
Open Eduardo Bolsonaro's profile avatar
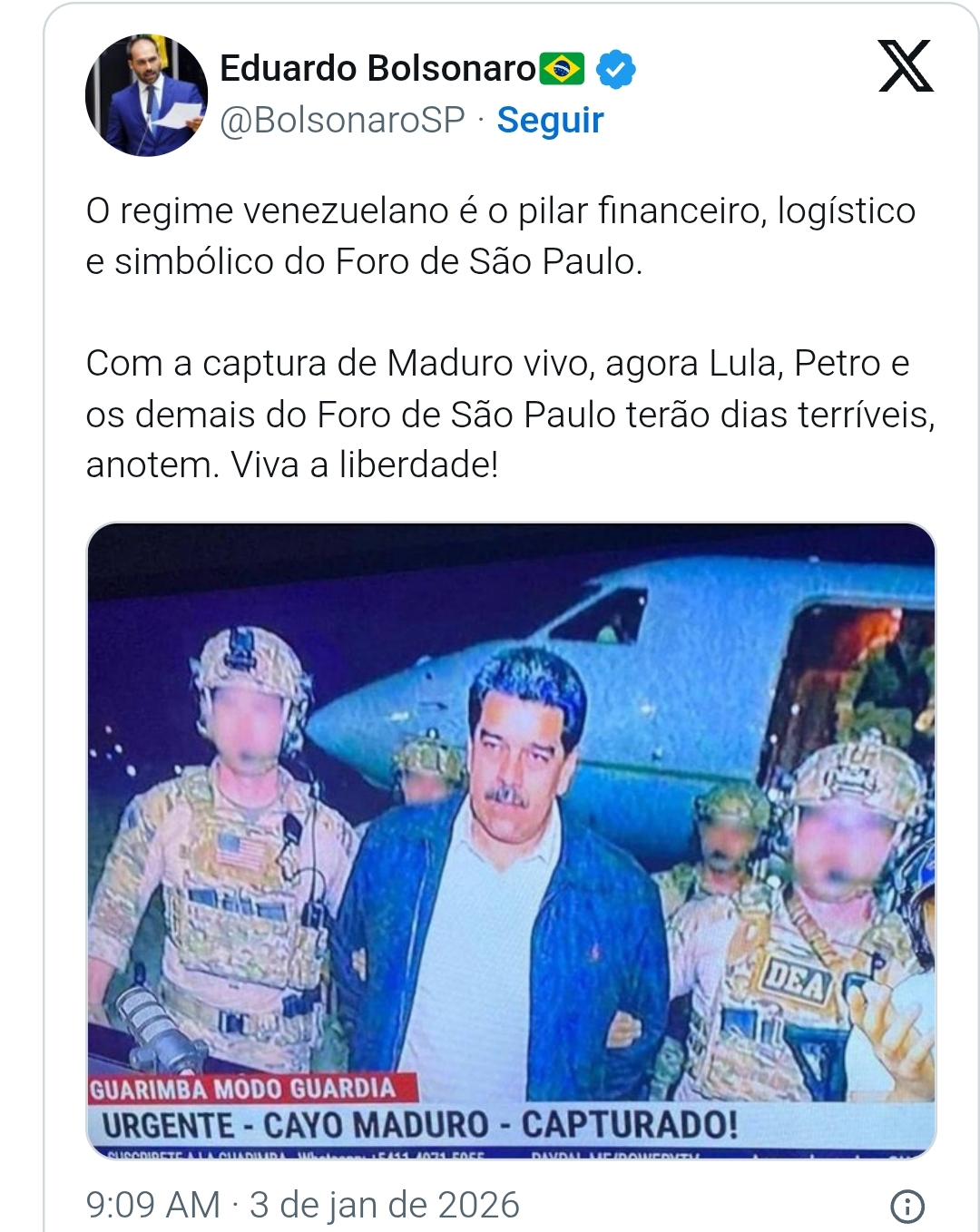tap(146, 95)
